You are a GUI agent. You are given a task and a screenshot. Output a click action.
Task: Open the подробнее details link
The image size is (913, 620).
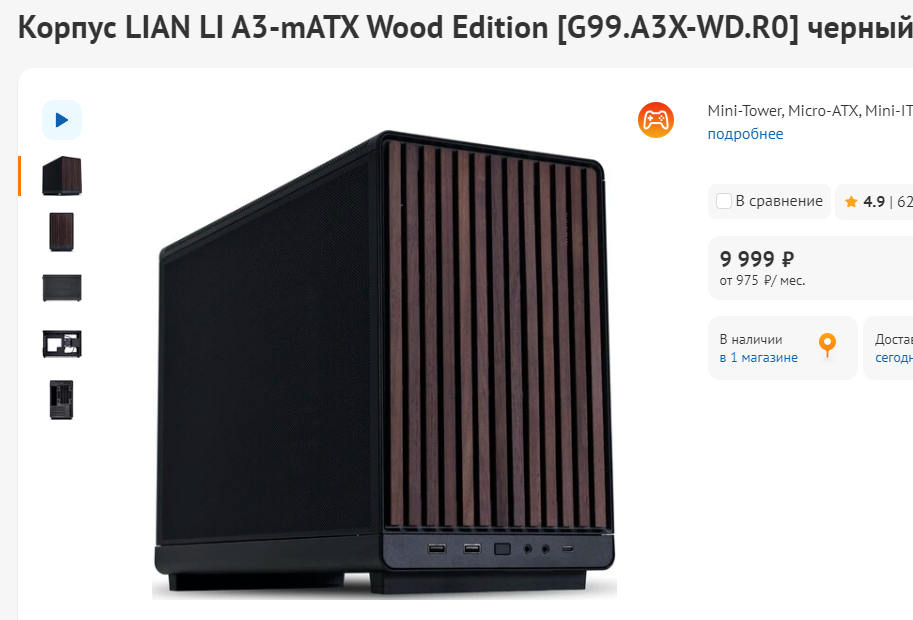coord(745,134)
